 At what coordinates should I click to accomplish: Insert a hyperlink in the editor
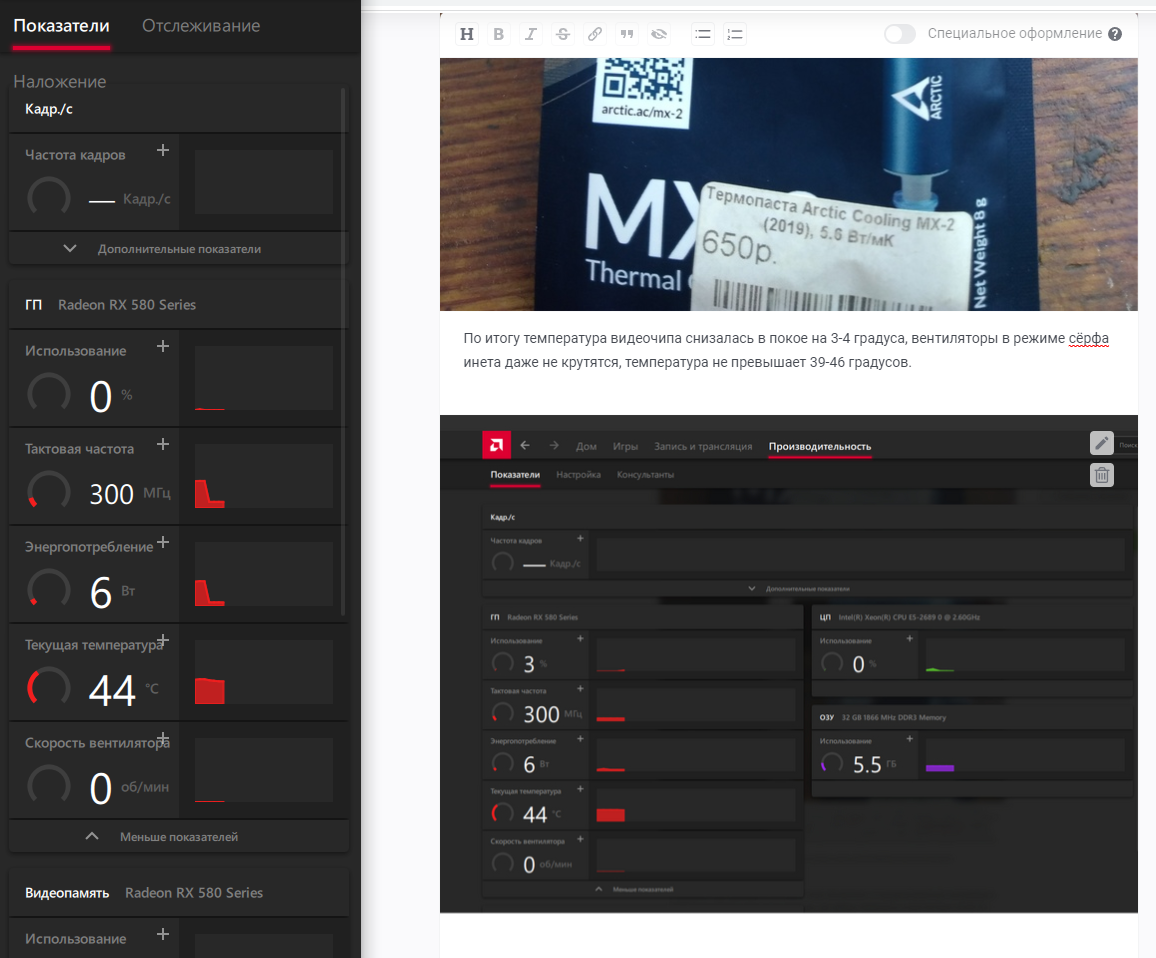[x=595, y=34]
